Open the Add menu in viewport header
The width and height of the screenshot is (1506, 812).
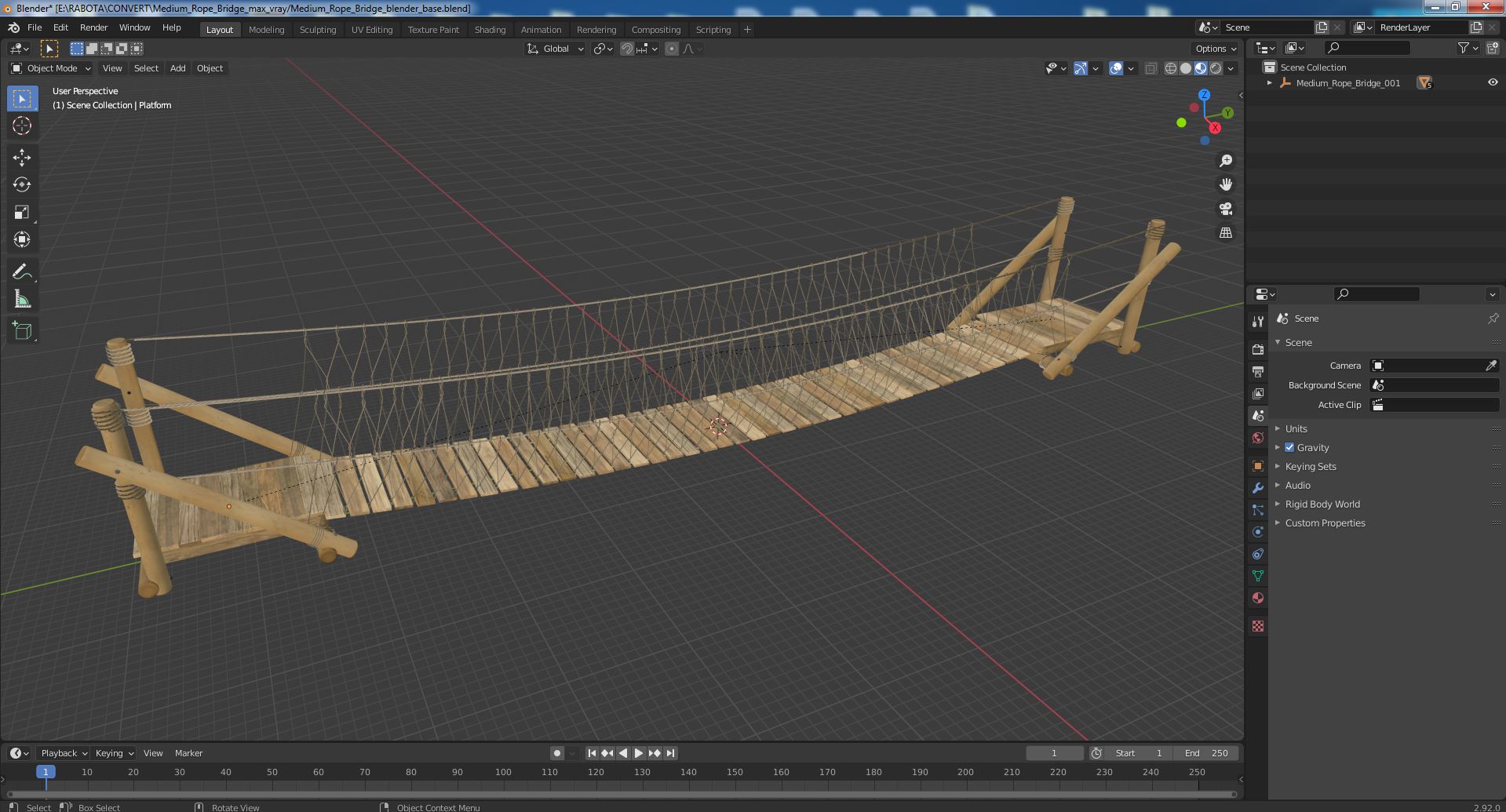[178, 68]
